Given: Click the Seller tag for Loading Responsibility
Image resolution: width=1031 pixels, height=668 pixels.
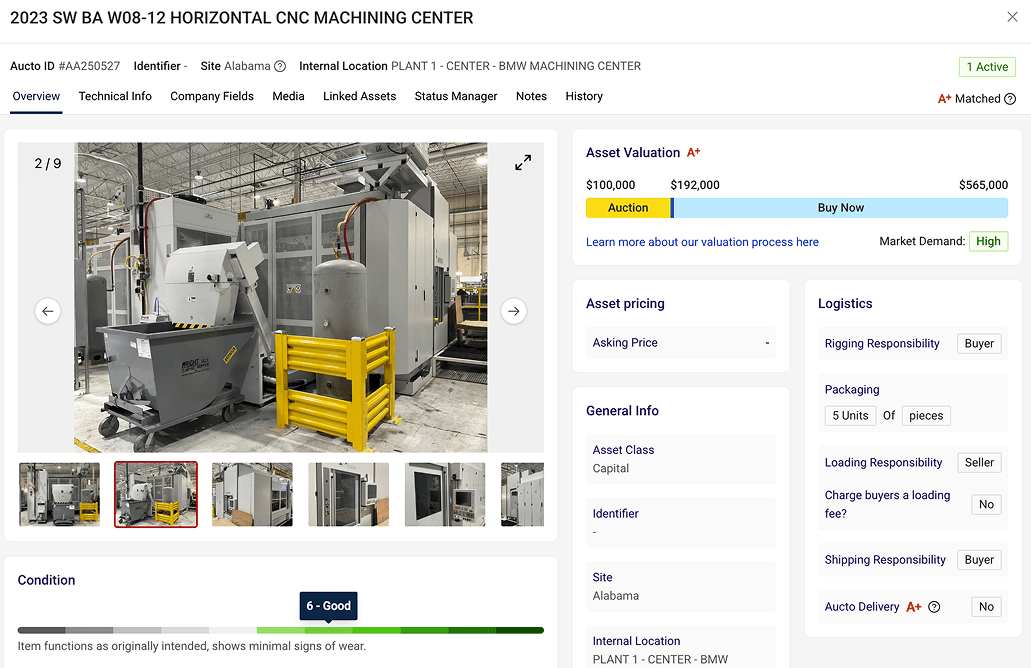Looking at the screenshot, I should pos(979,462).
